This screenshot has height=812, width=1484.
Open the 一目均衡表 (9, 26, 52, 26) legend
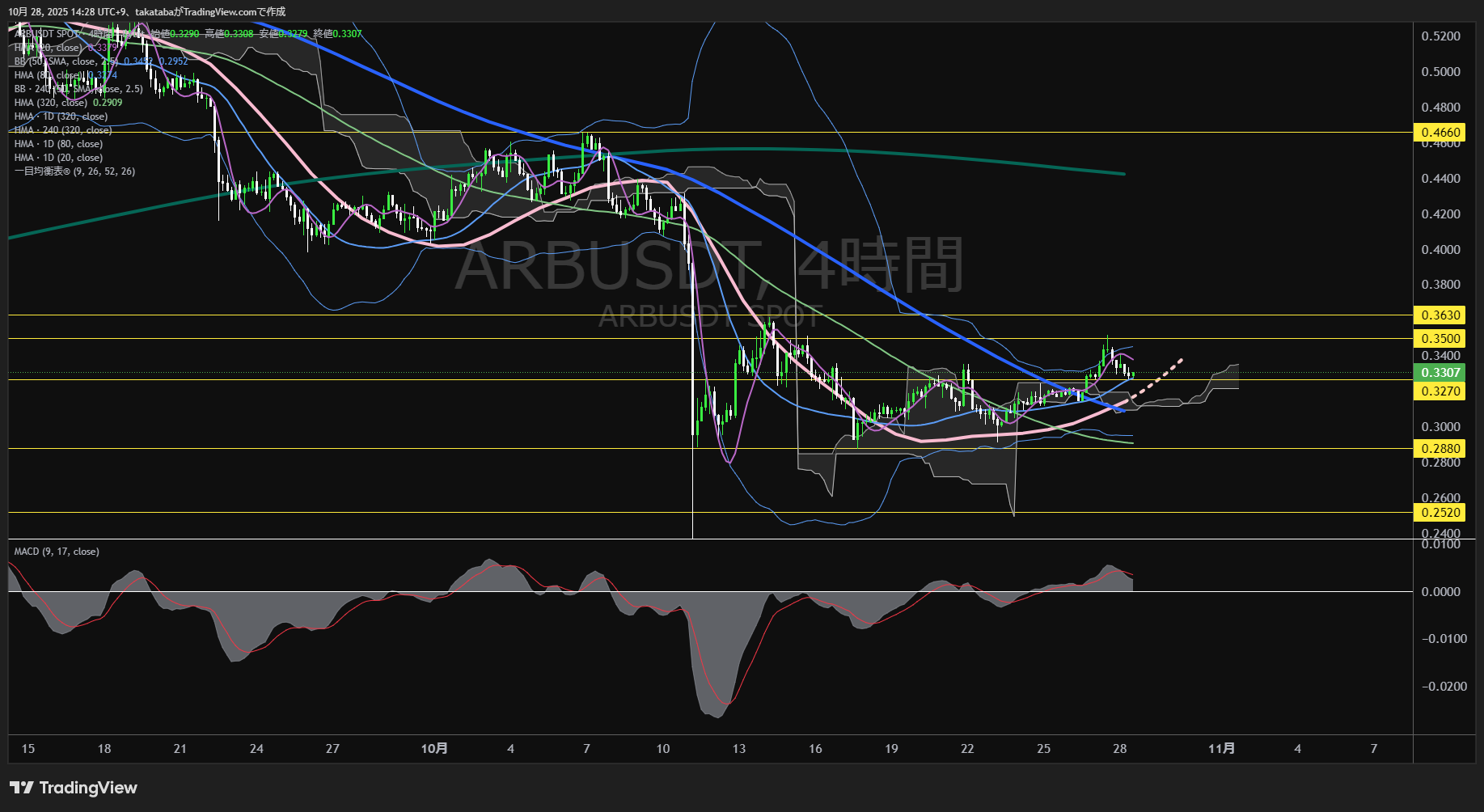click(x=74, y=171)
